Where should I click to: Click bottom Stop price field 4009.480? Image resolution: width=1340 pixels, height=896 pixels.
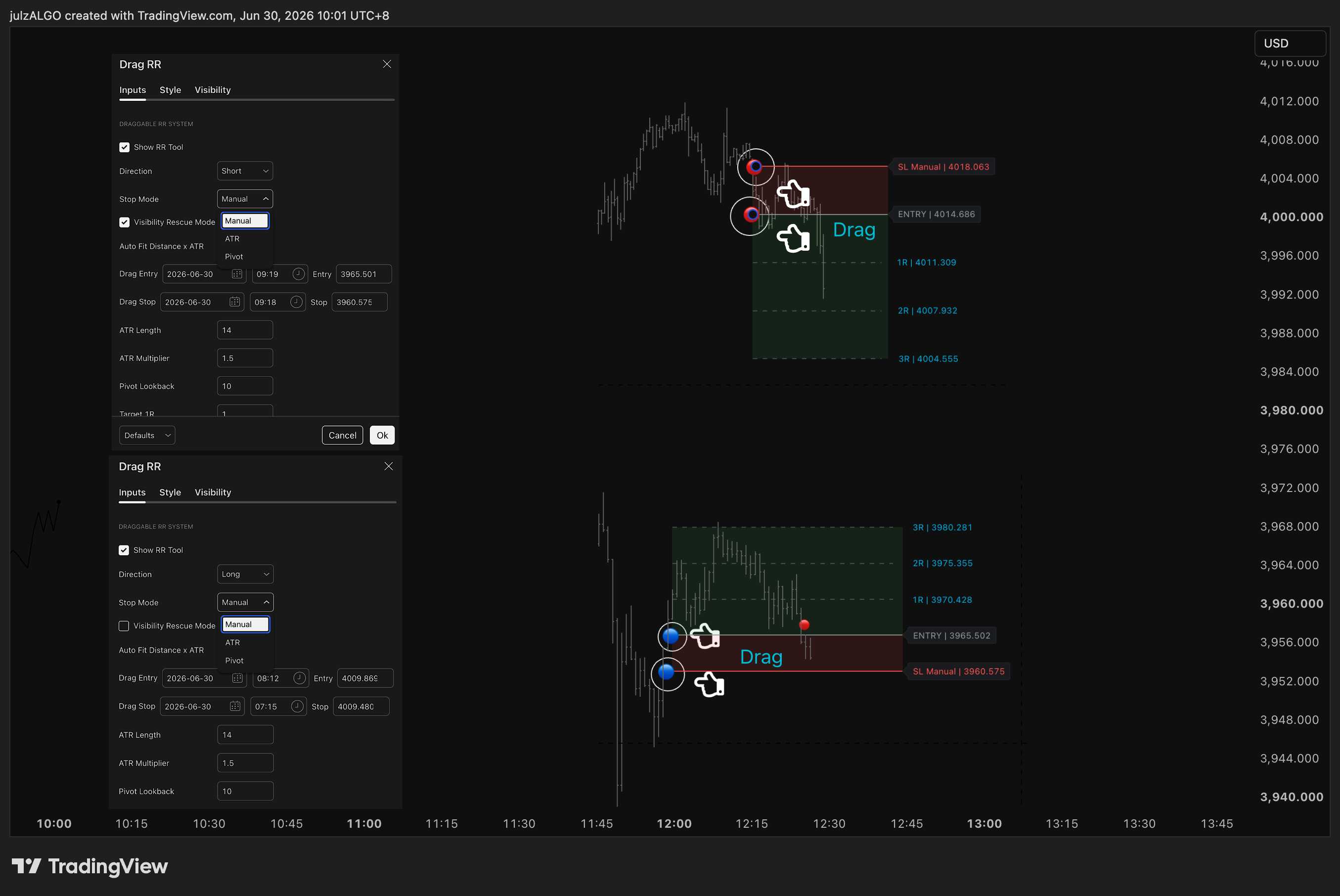coord(361,706)
